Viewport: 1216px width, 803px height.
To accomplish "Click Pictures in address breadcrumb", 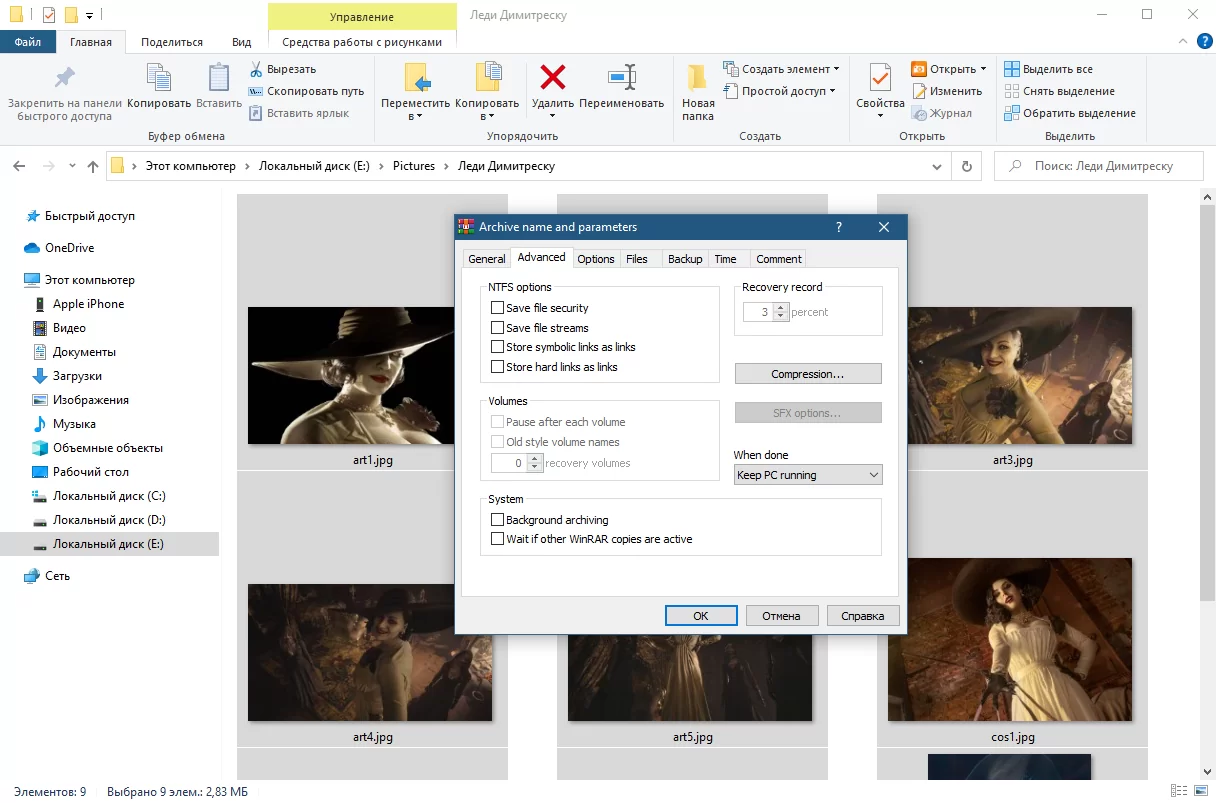I will (x=414, y=166).
